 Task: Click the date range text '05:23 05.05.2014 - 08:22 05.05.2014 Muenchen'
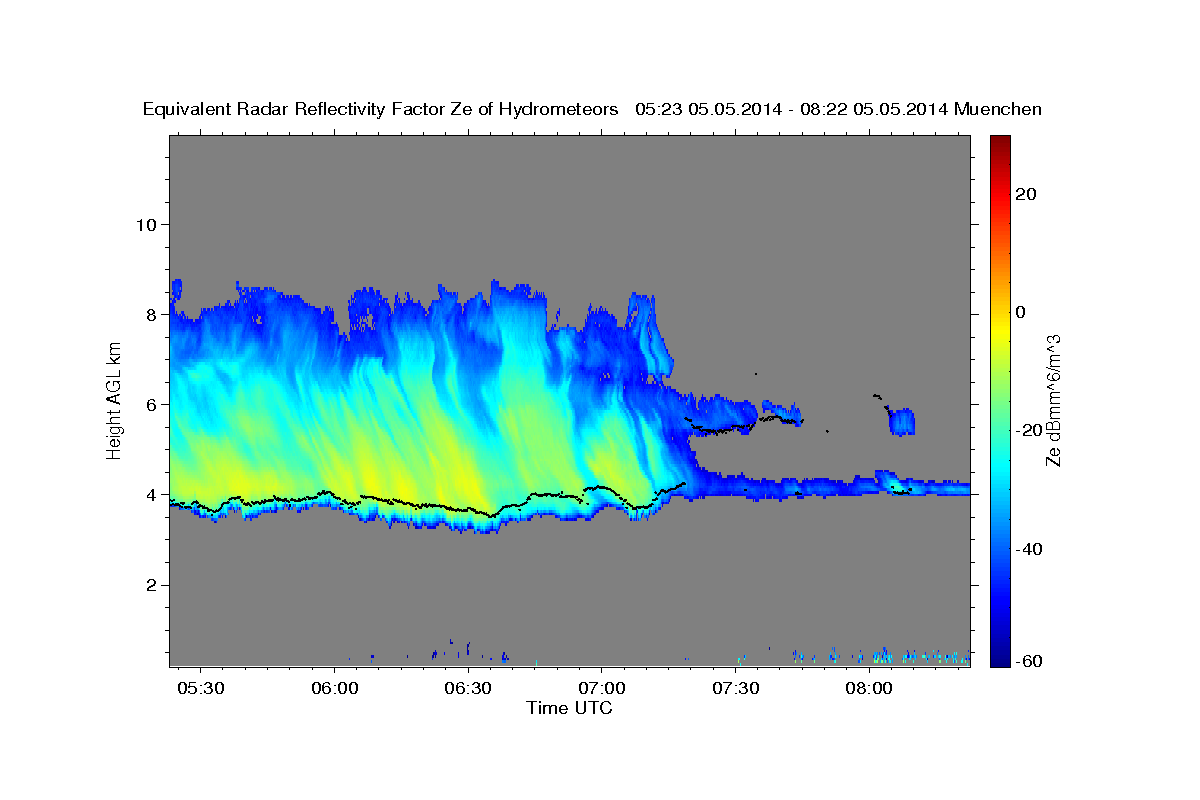click(838, 109)
